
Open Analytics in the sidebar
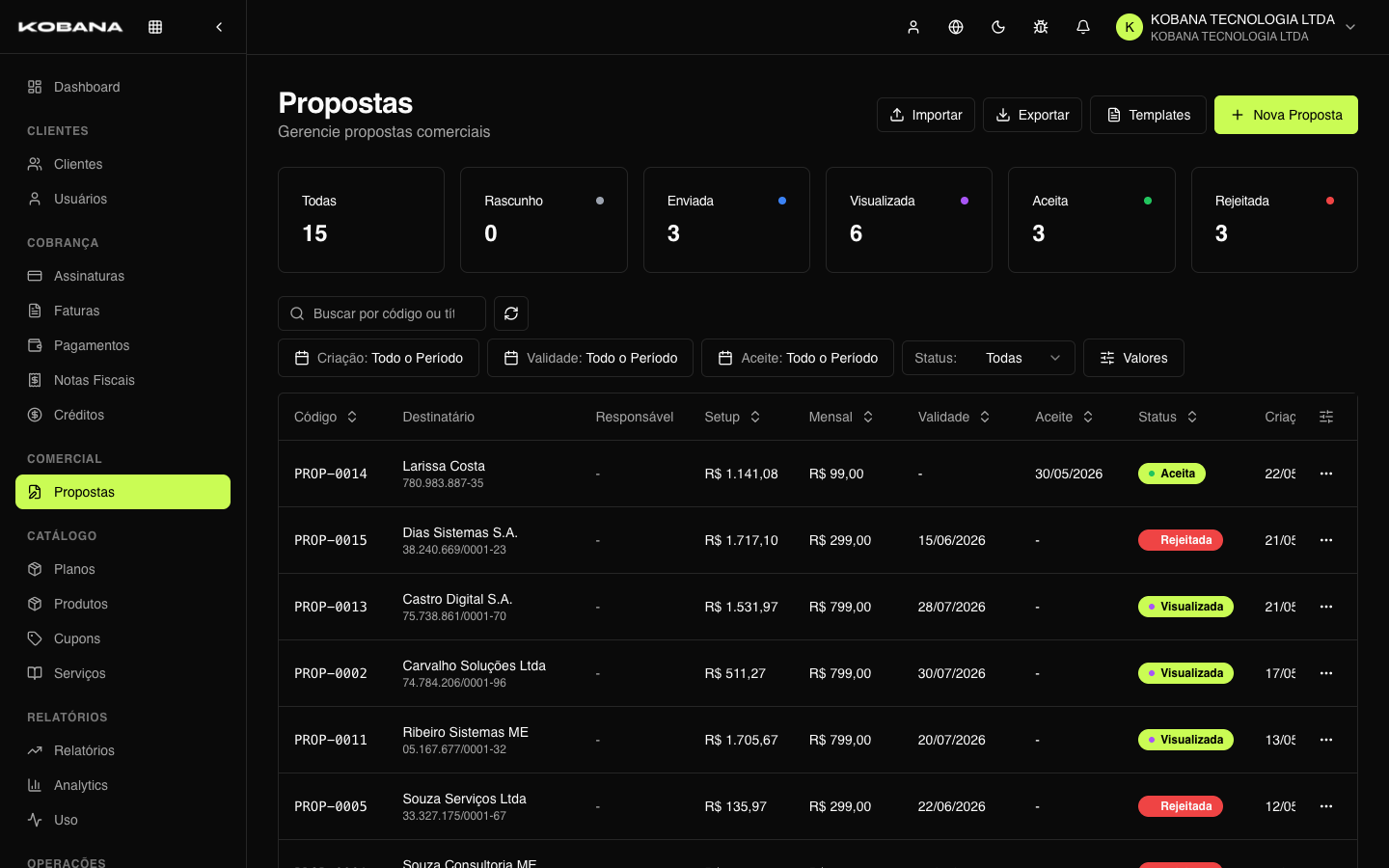pyautogui.click(x=123, y=785)
